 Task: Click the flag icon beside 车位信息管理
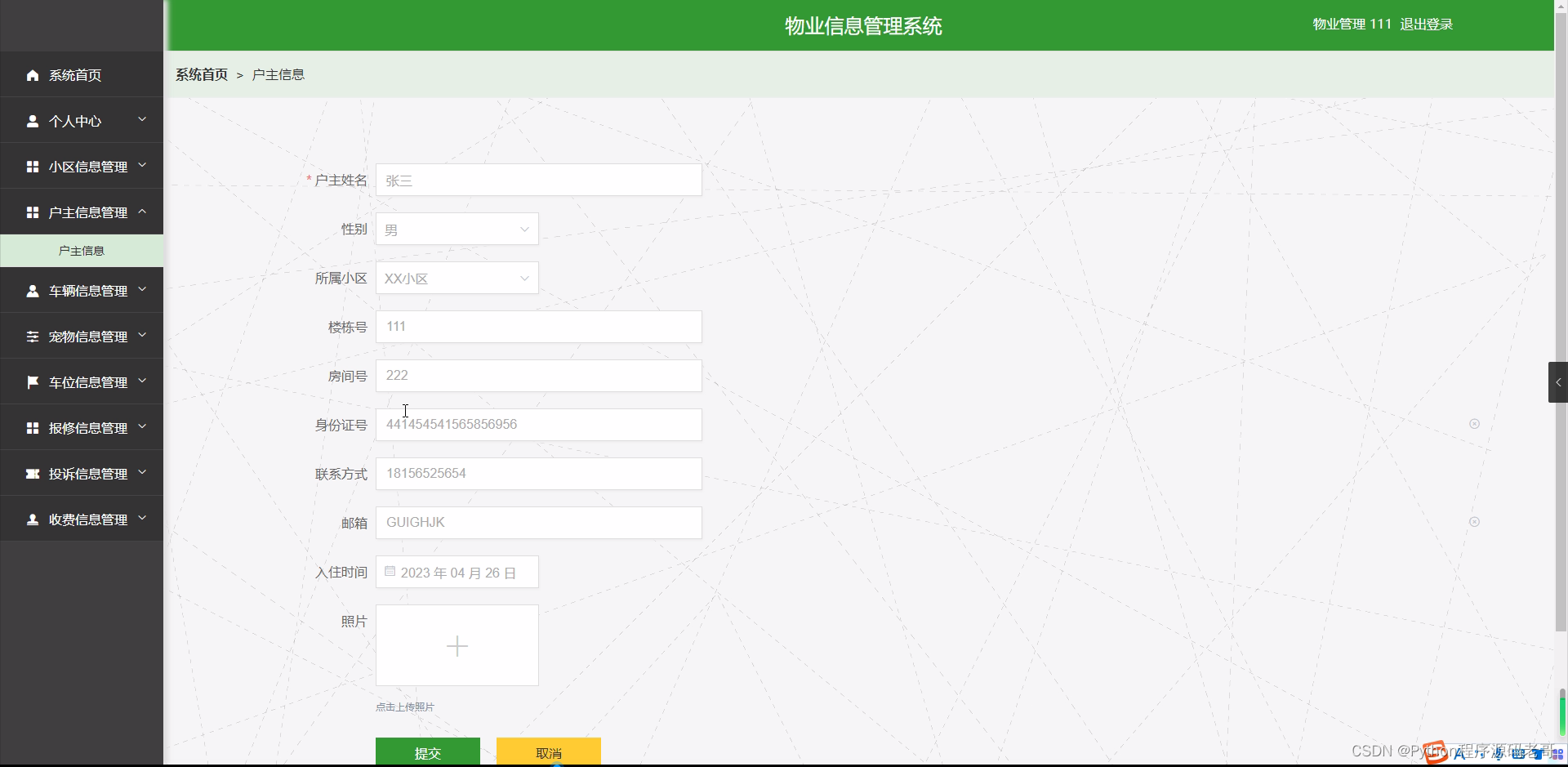tap(33, 381)
